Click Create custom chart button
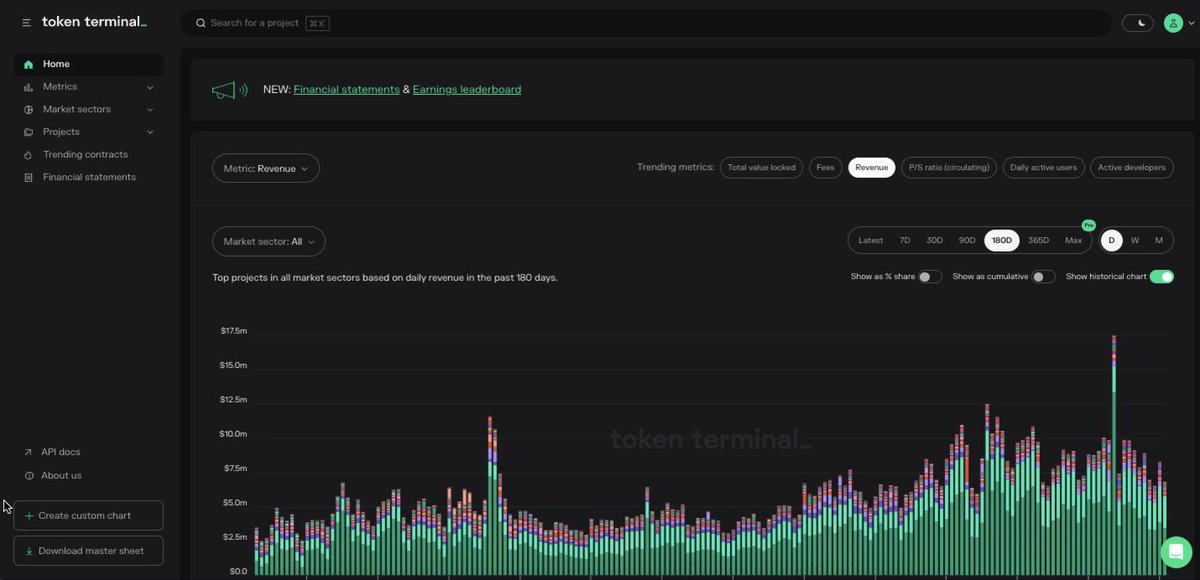The height and width of the screenshot is (580, 1200). pyautogui.click(x=88, y=516)
